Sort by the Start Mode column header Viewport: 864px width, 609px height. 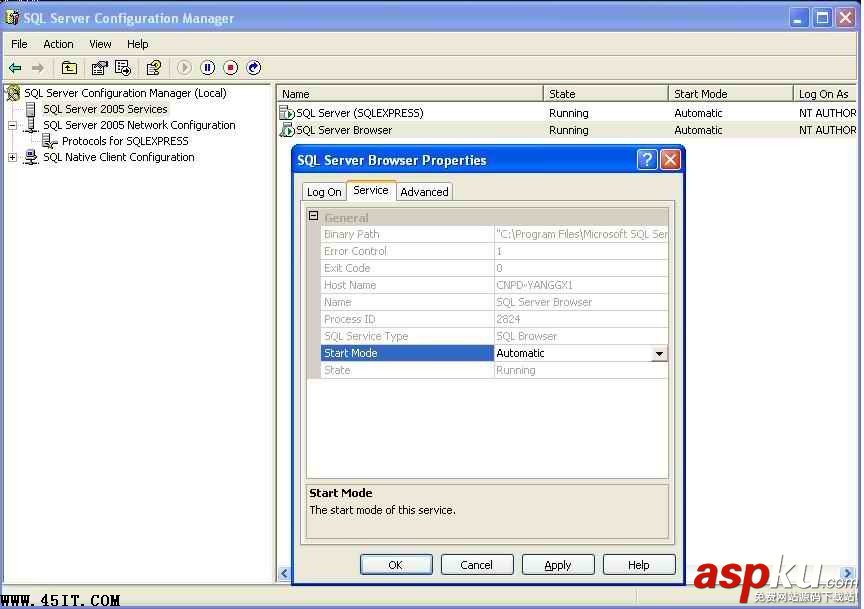[731, 94]
